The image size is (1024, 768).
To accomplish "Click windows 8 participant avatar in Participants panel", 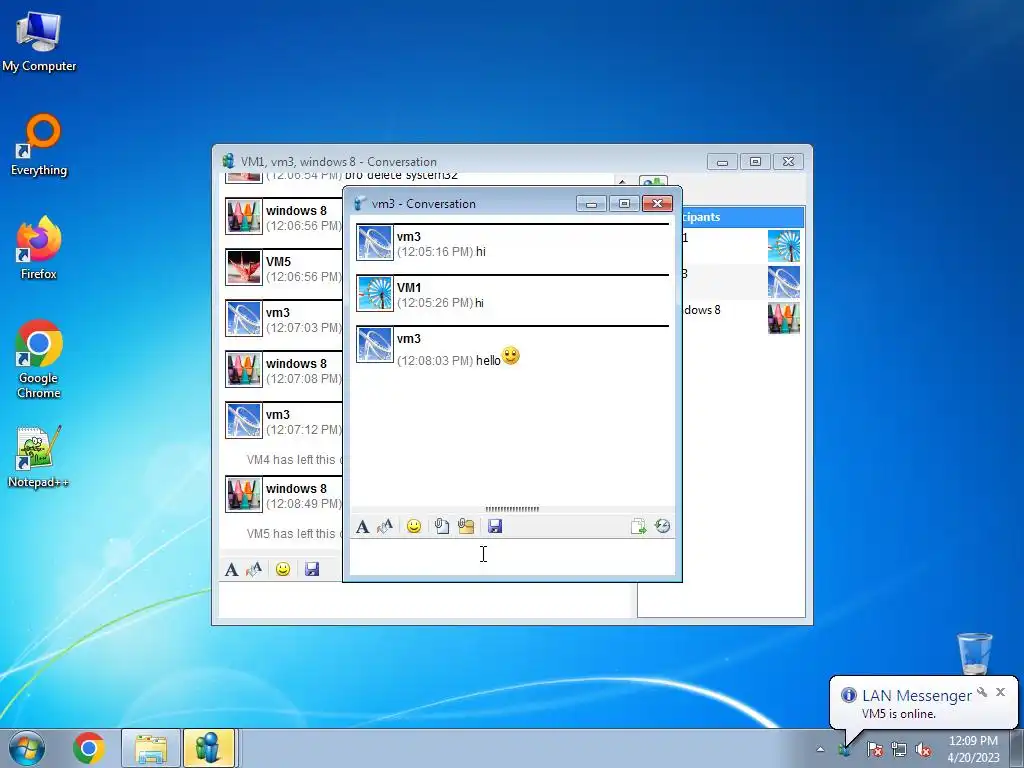I will tap(784, 318).
